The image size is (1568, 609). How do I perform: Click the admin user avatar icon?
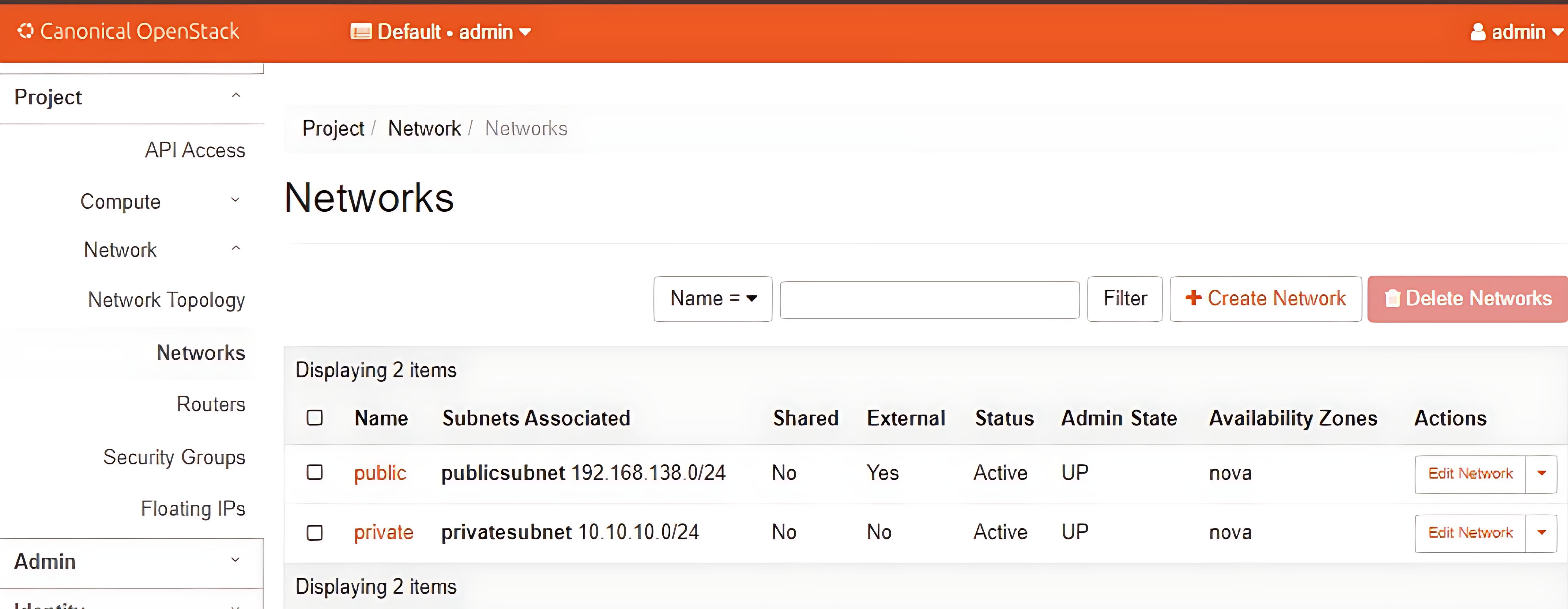[x=1478, y=32]
